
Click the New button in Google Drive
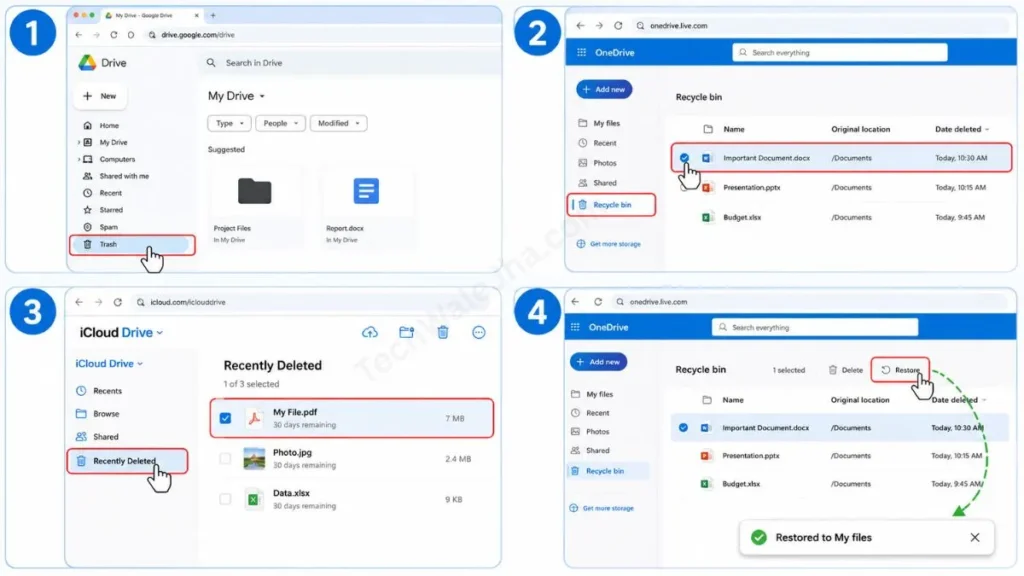(x=100, y=96)
